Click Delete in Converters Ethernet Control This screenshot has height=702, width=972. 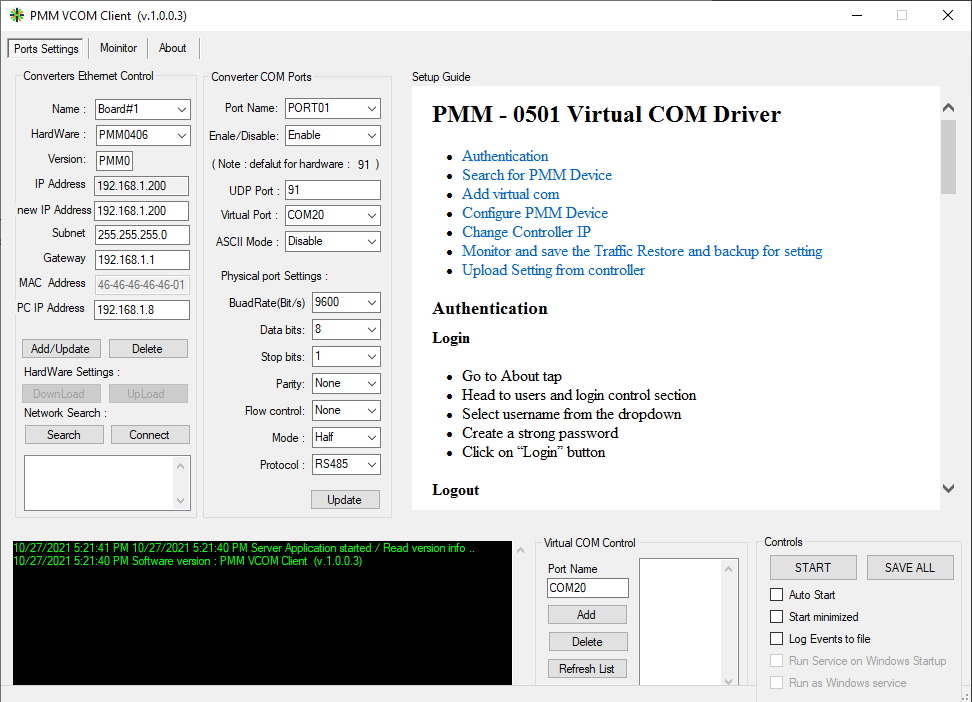(148, 349)
